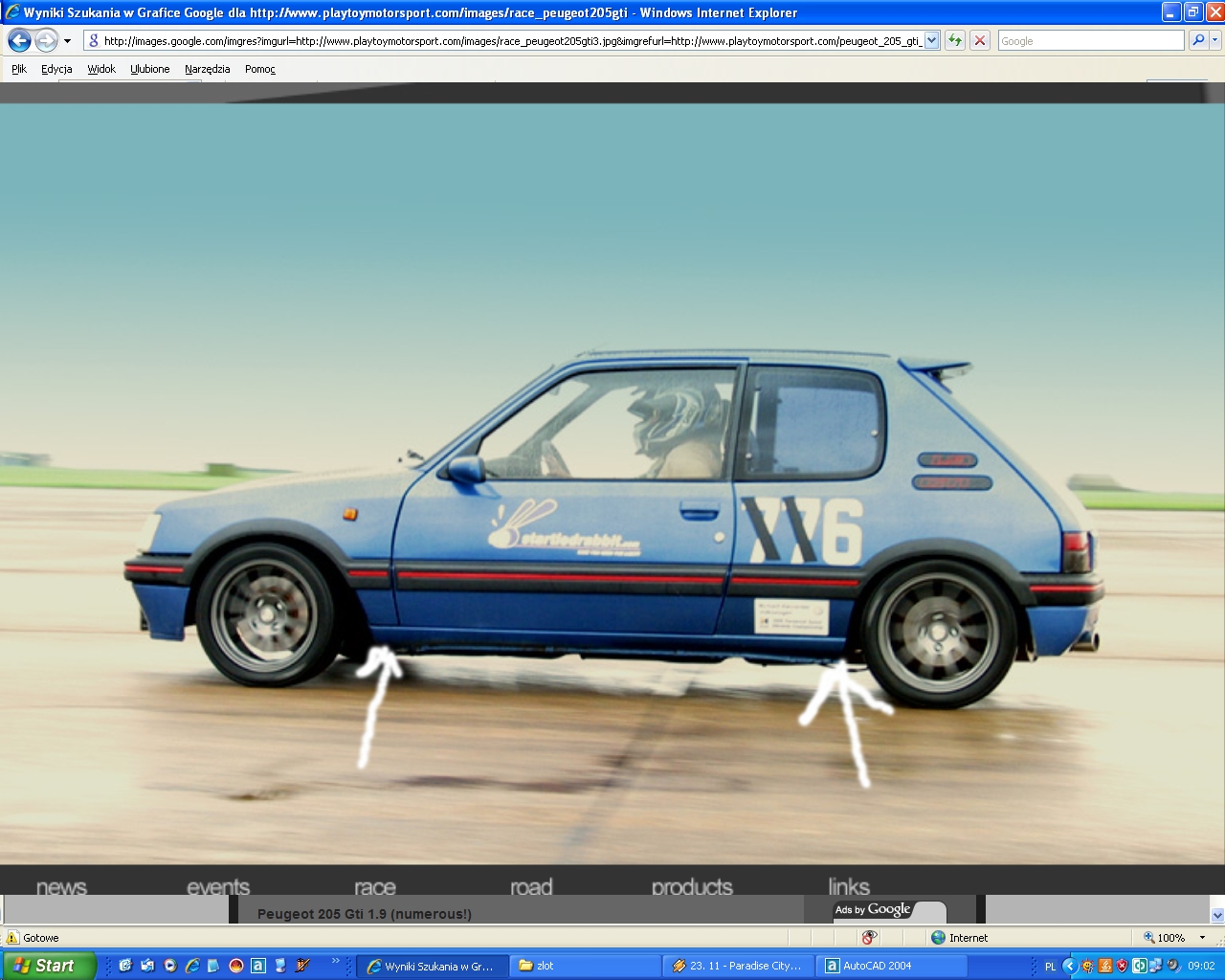Click the 'products' website navigation link
This screenshot has width=1225, height=980.
point(692,887)
